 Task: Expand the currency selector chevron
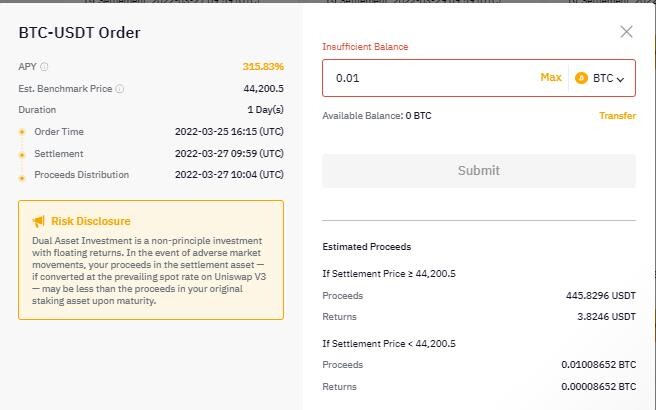(x=620, y=79)
